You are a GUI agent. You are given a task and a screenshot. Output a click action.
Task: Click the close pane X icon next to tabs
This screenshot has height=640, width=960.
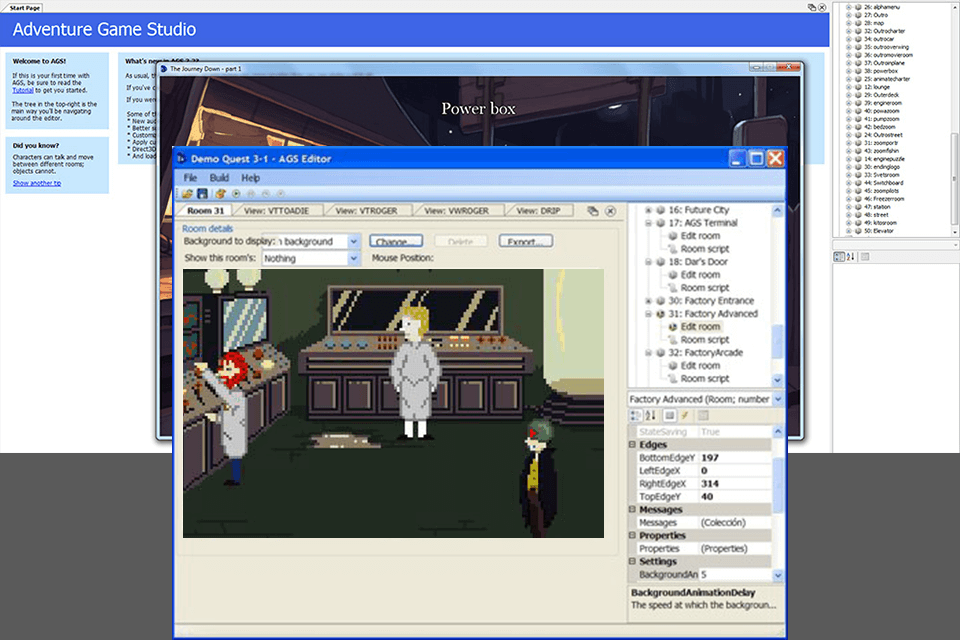pyautogui.click(x=610, y=211)
